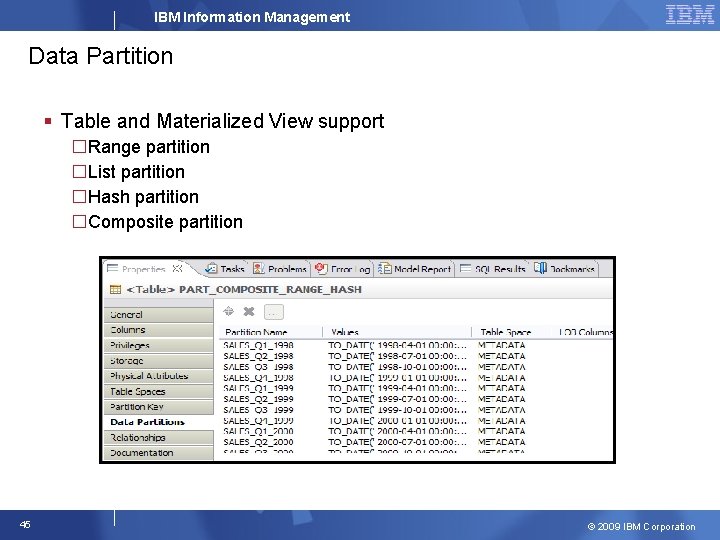Click the 2009 IBM Corporation copyright text
Screen dimensions: 720x540
pos(641,526)
